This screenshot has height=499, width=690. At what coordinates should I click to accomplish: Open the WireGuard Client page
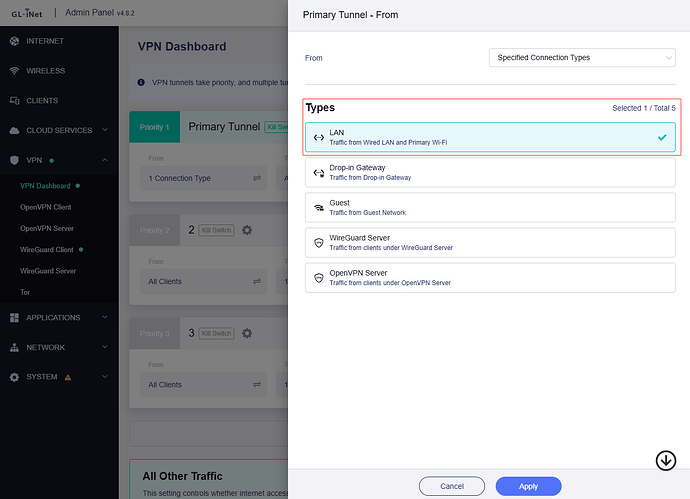(x=47, y=249)
